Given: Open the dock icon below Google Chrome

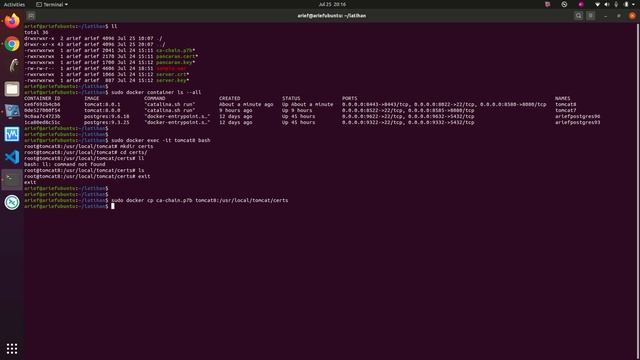Looking at the screenshot, I should pos(12,66).
